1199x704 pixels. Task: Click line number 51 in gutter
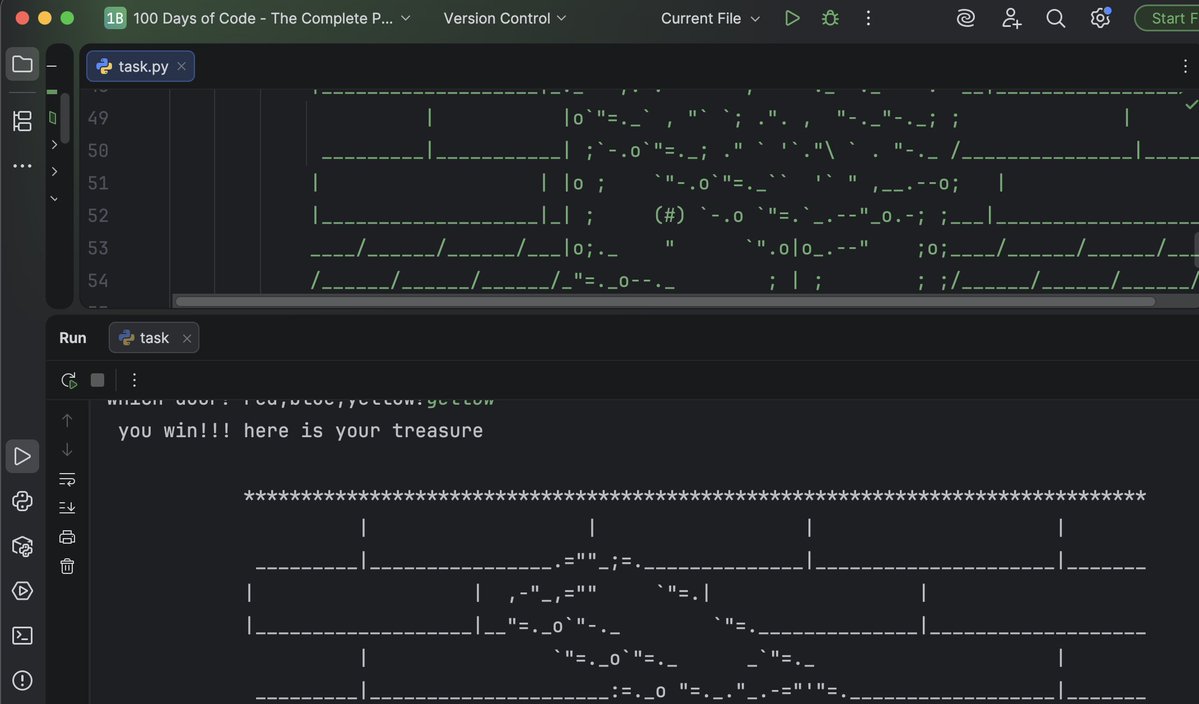(x=98, y=183)
